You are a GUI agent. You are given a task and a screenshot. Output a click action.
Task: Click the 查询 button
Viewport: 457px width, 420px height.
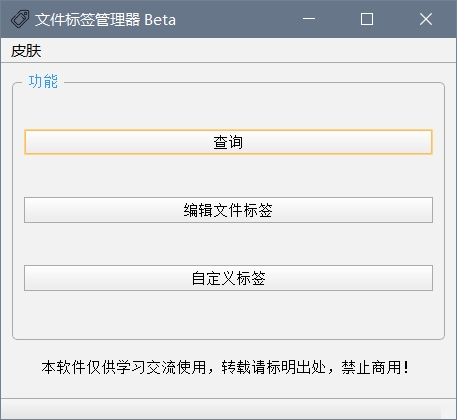[228, 142]
